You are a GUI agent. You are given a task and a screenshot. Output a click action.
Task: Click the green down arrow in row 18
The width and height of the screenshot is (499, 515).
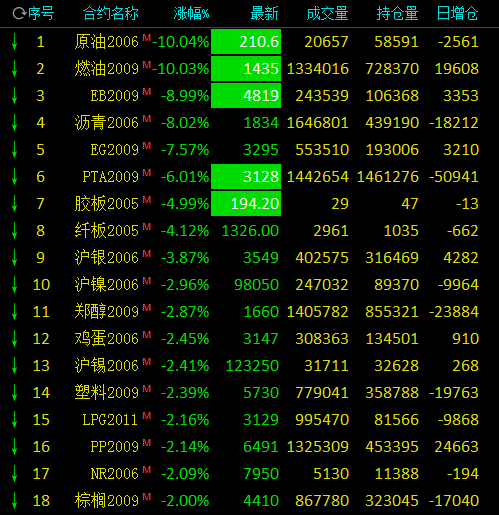point(14,500)
